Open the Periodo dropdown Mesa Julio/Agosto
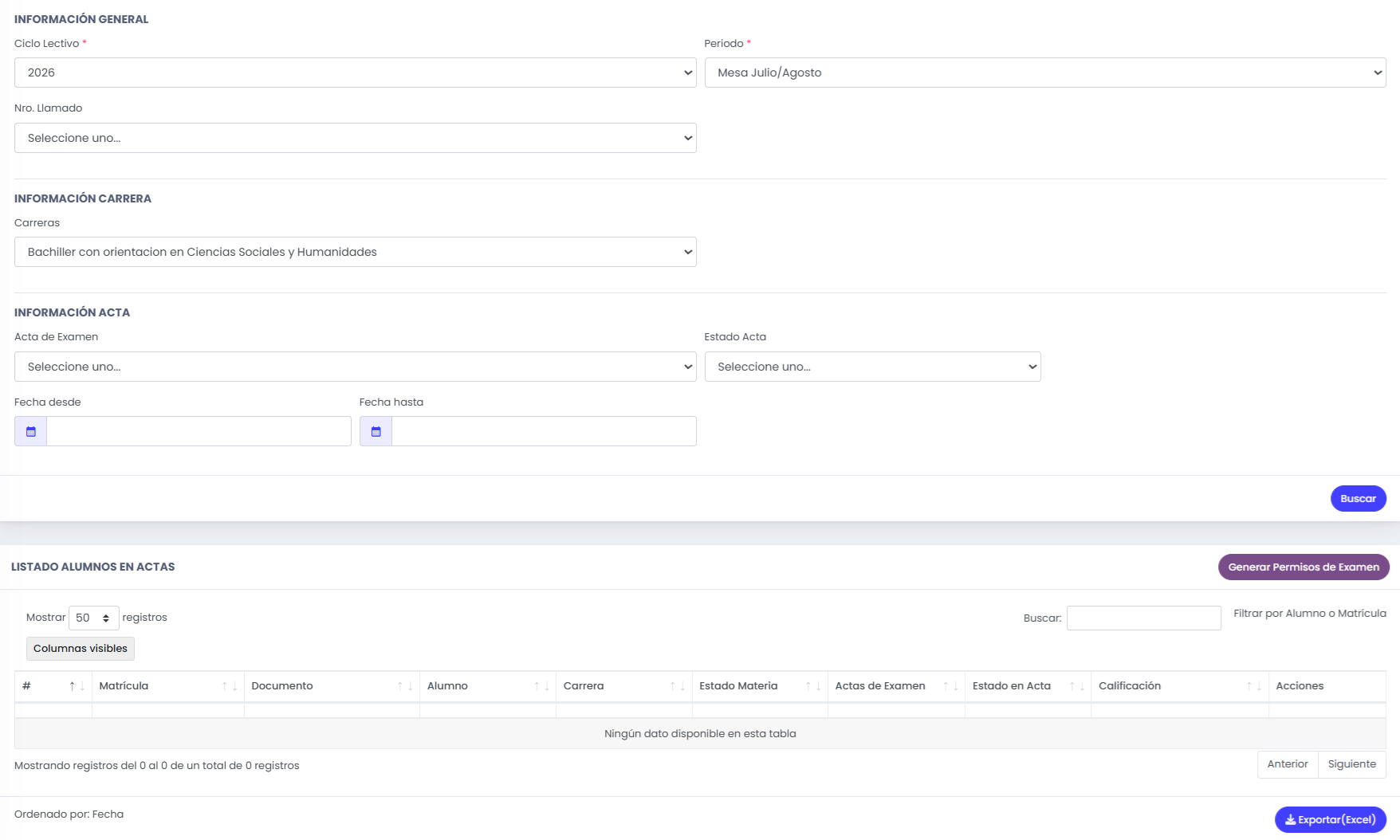 pos(1045,73)
